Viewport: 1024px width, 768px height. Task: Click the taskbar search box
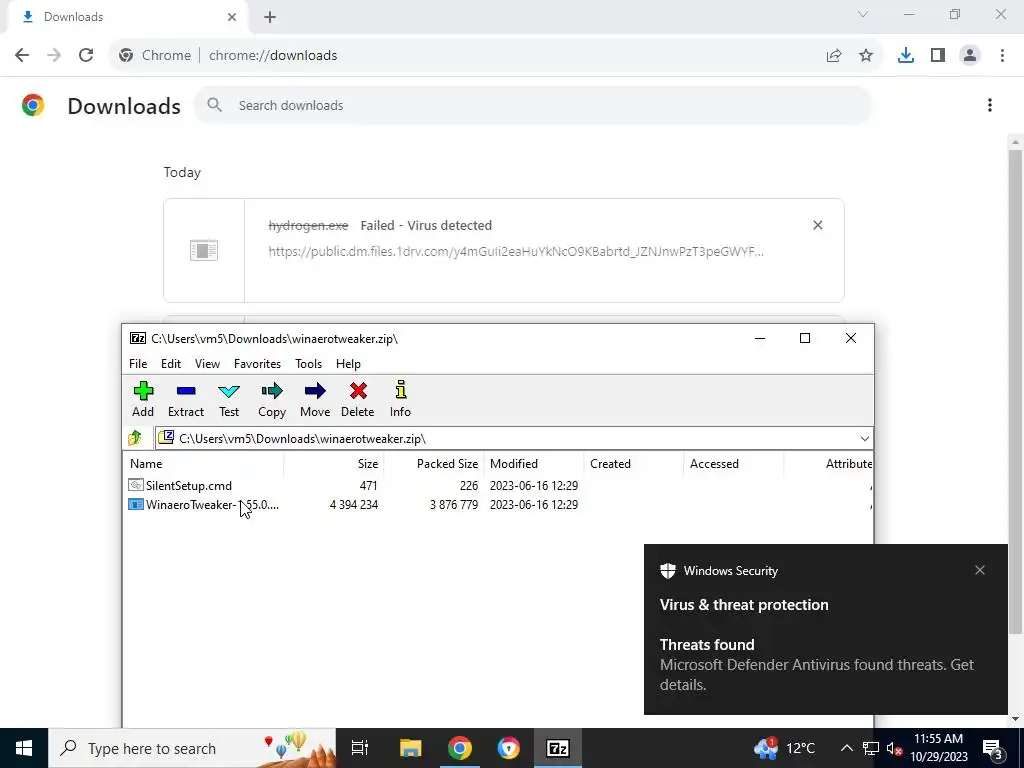coord(191,748)
